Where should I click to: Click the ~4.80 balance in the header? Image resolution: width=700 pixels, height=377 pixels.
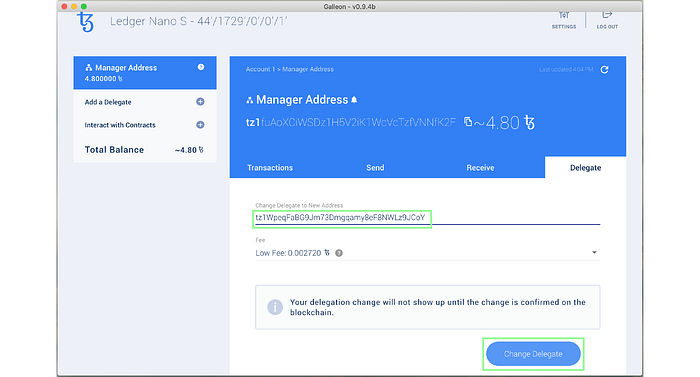coord(504,122)
